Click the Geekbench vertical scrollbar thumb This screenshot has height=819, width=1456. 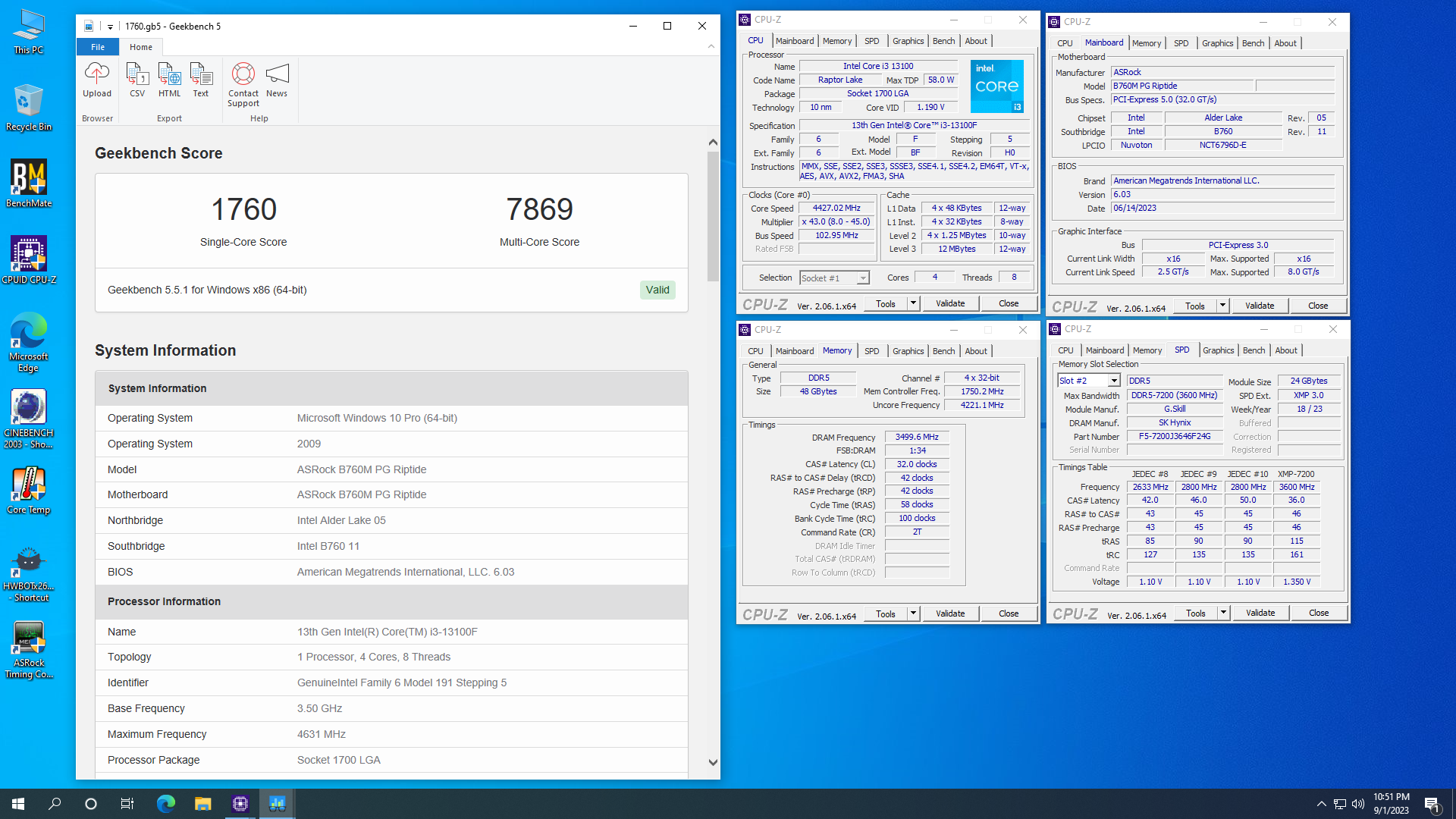713,216
